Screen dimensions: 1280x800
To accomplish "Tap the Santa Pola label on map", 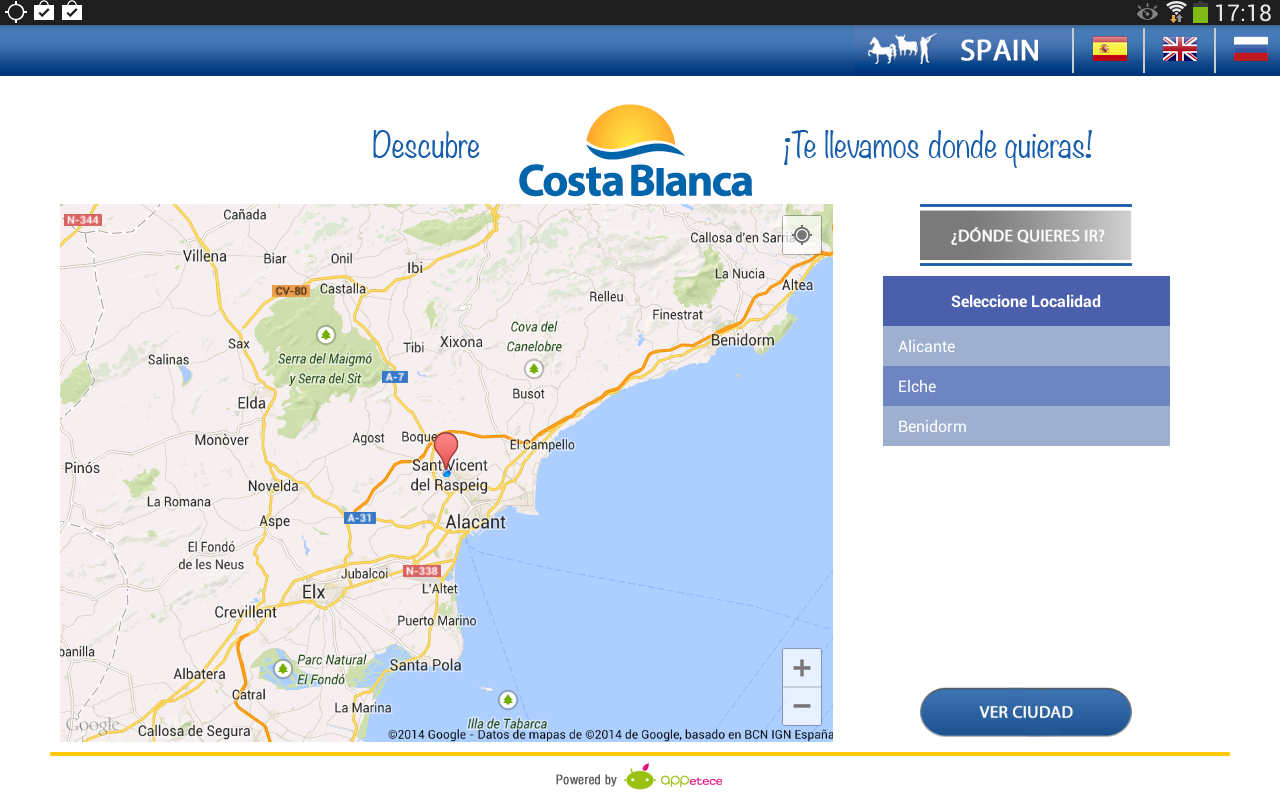I will coord(426,665).
